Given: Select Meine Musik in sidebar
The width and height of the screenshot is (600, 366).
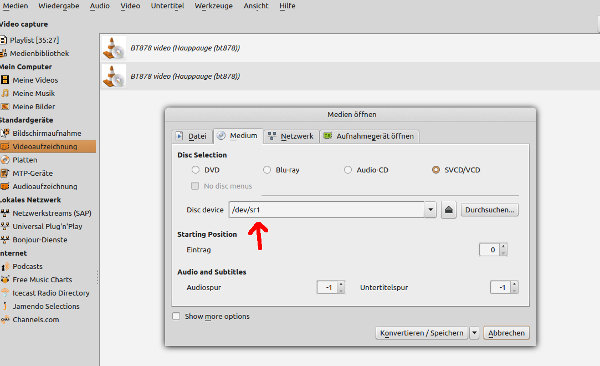Looking at the screenshot, I should [x=28, y=93].
